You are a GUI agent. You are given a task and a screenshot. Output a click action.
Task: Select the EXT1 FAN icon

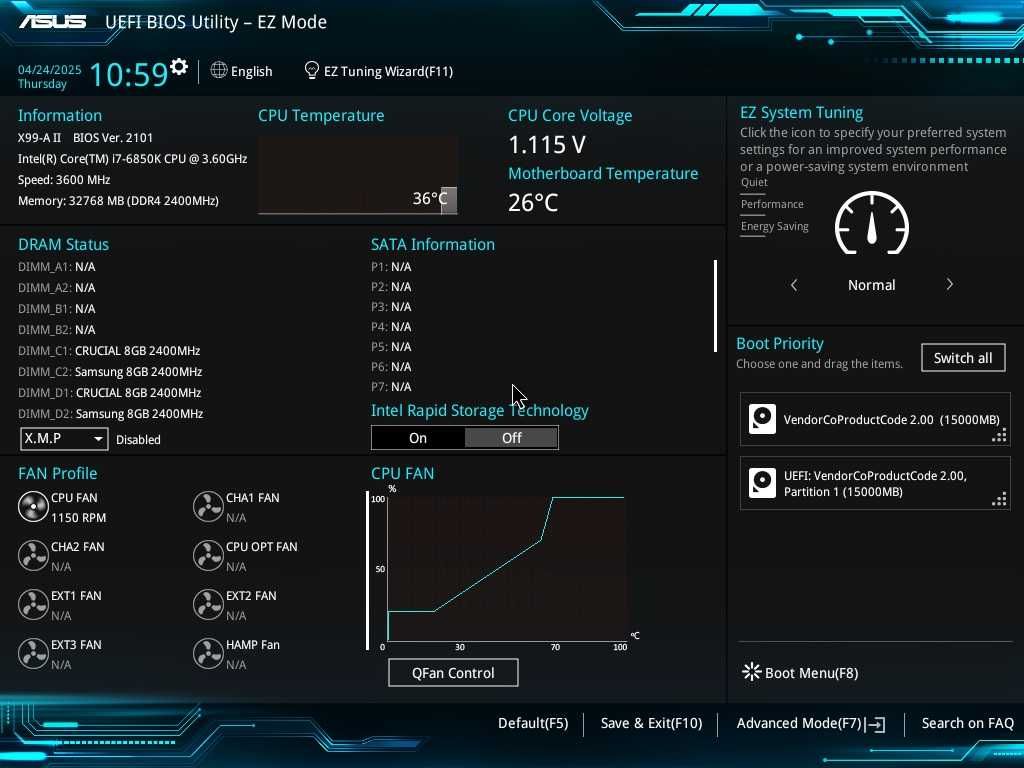33,605
